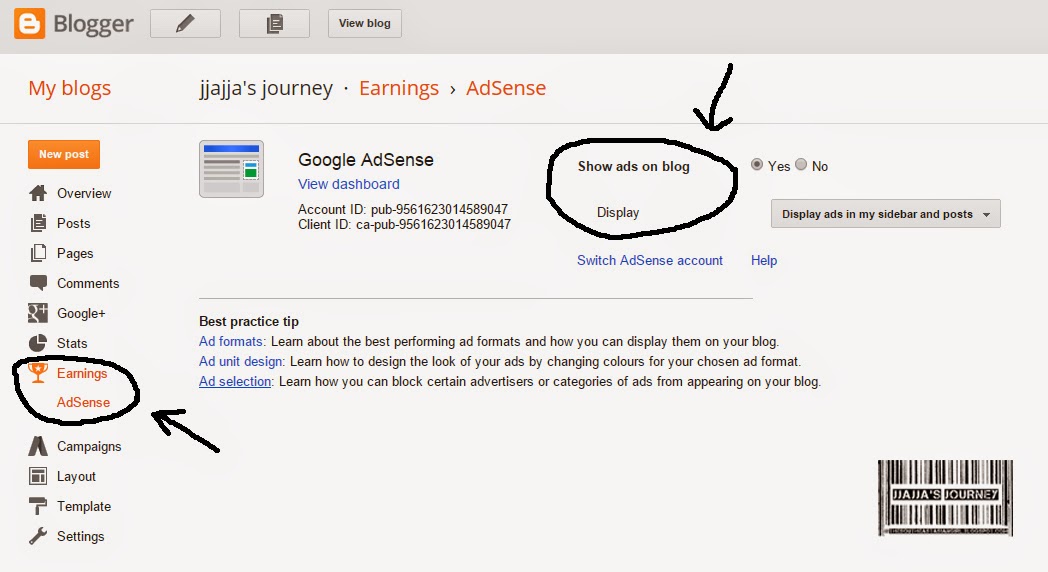Open Display ads in my sidebar dropdown
Viewport: 1048px width, 572px height.
tap(886, 214)
